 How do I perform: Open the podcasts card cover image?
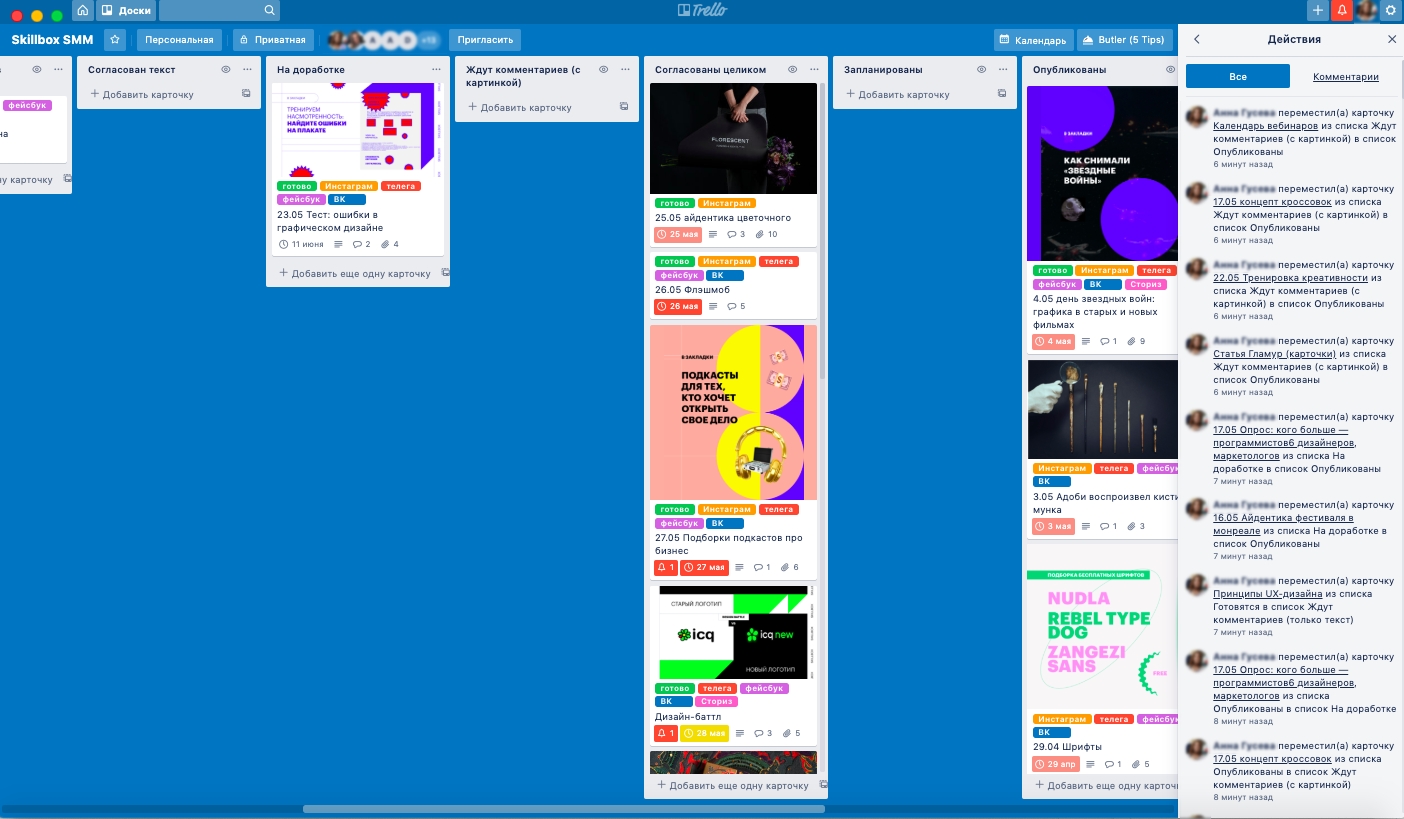point(734,412)
